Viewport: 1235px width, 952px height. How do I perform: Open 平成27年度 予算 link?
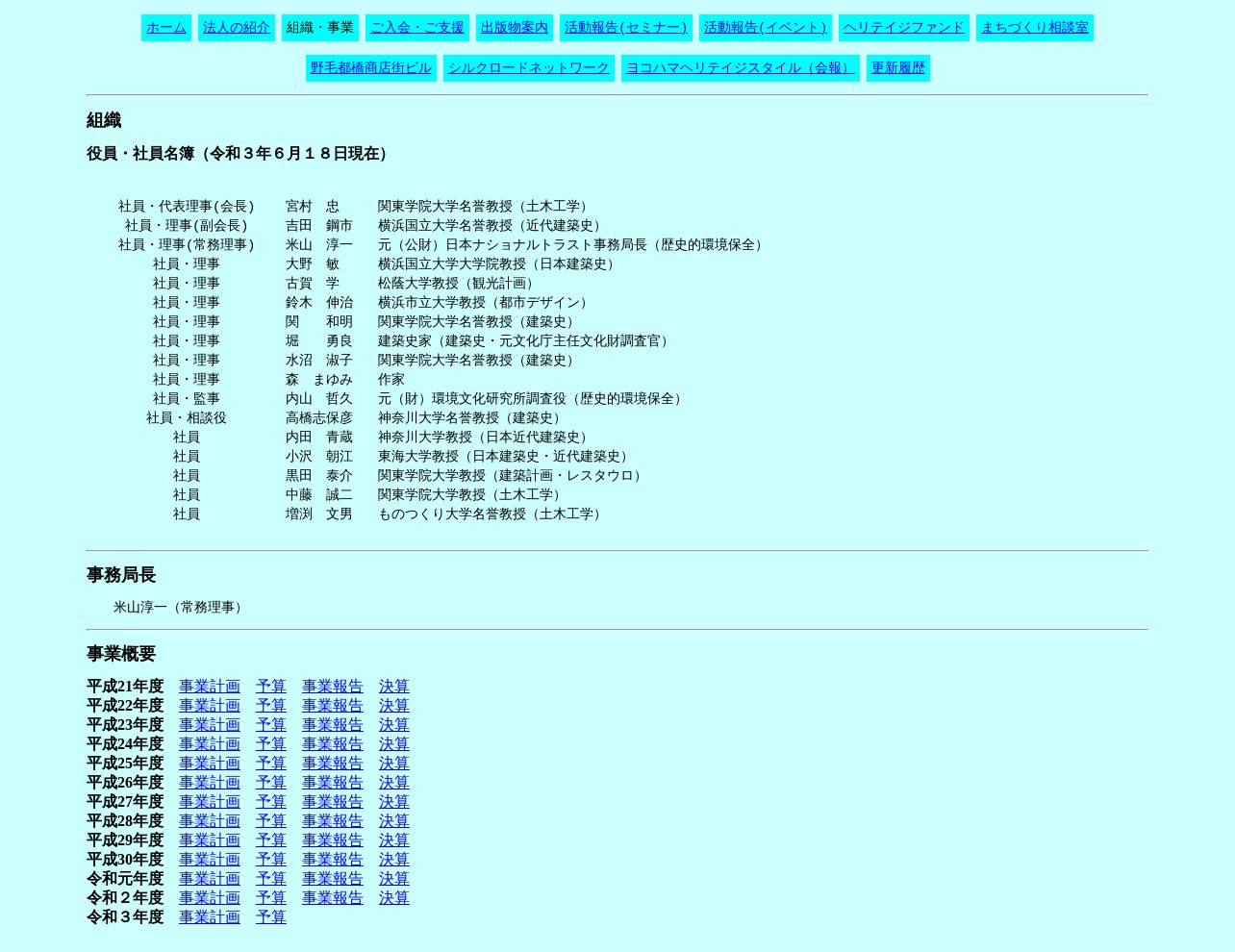point(271,802)
